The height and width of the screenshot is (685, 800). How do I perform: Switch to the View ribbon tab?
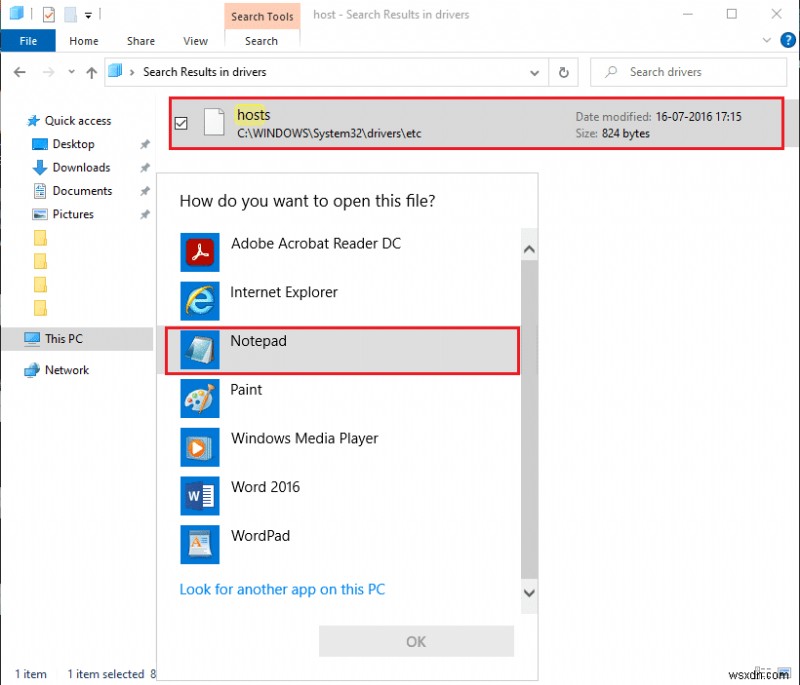pos(196,41)
